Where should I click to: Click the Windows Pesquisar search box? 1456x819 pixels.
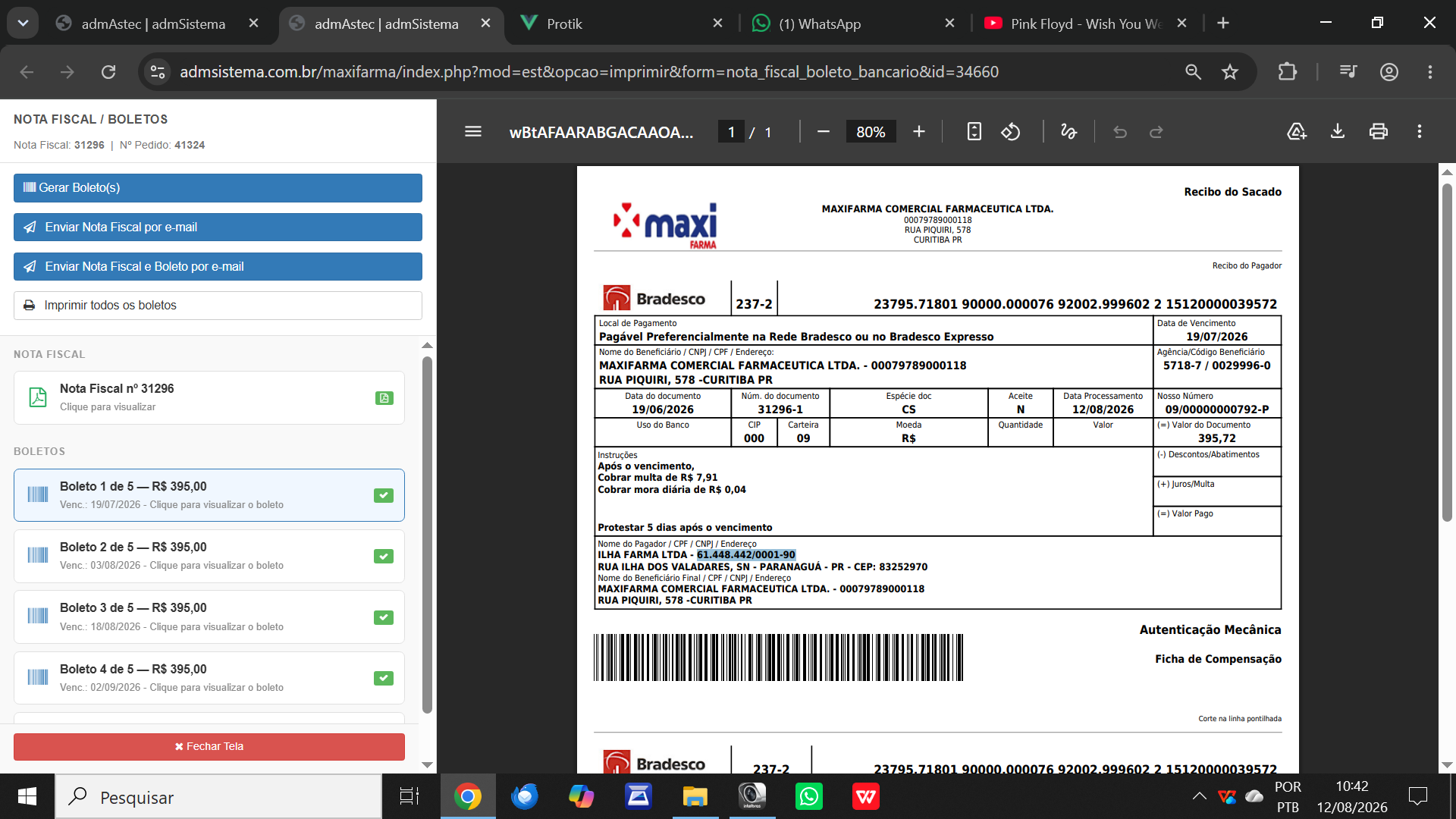point(219,797)
